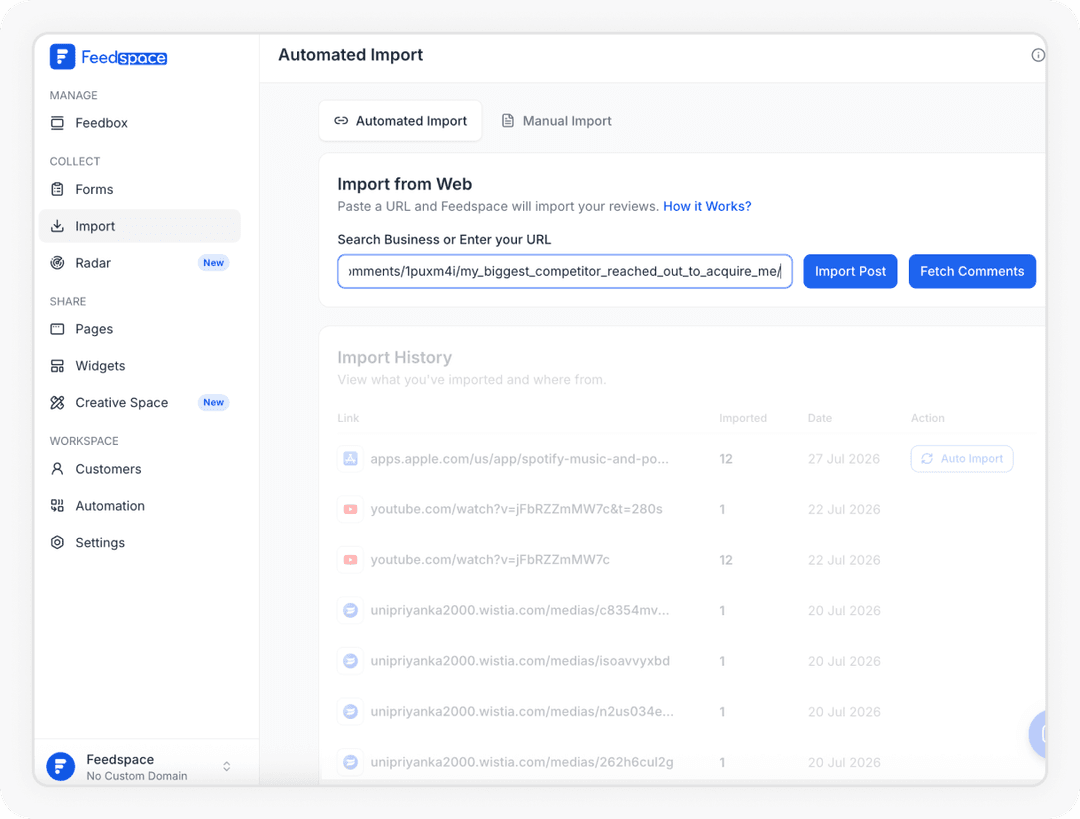Click the Import download icon
Image resolution: width=1080 pixels, height=819 pixels.
(x=57, y=226)
